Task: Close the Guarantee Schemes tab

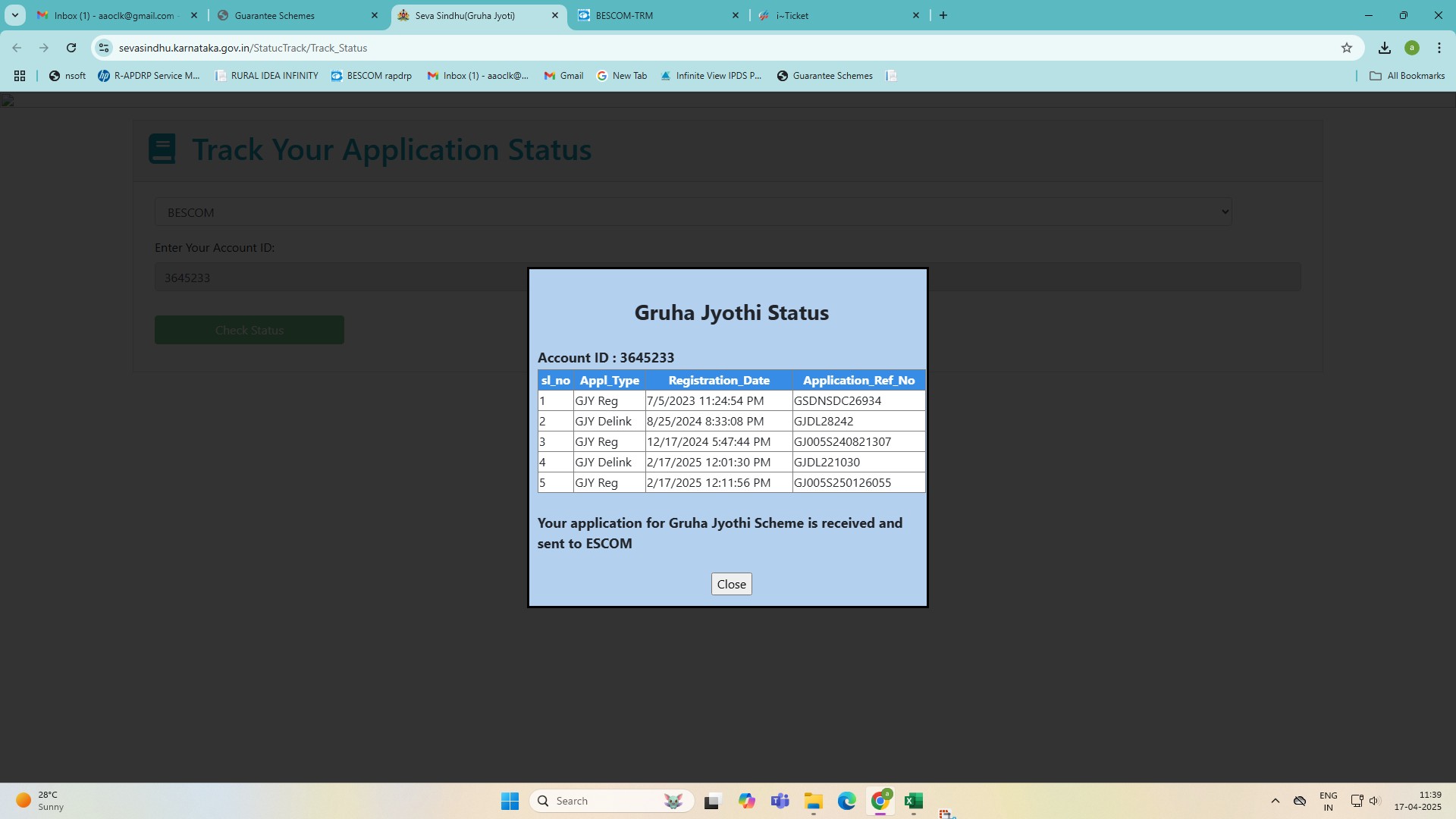Action: click(x=375, y=15)
